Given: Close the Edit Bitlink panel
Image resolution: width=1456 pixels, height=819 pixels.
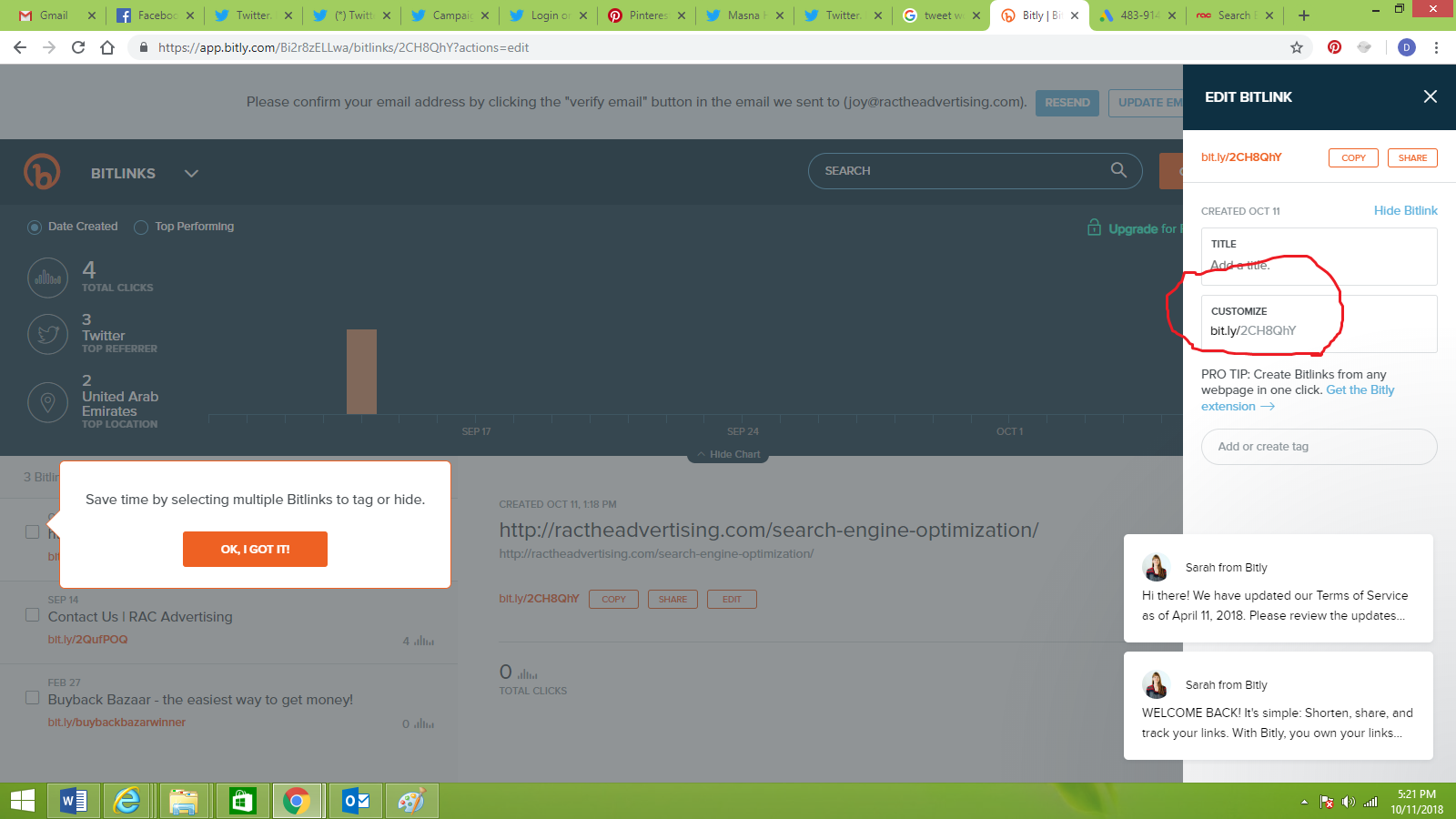Looking at the screenshot, I should coord(1430,96).
